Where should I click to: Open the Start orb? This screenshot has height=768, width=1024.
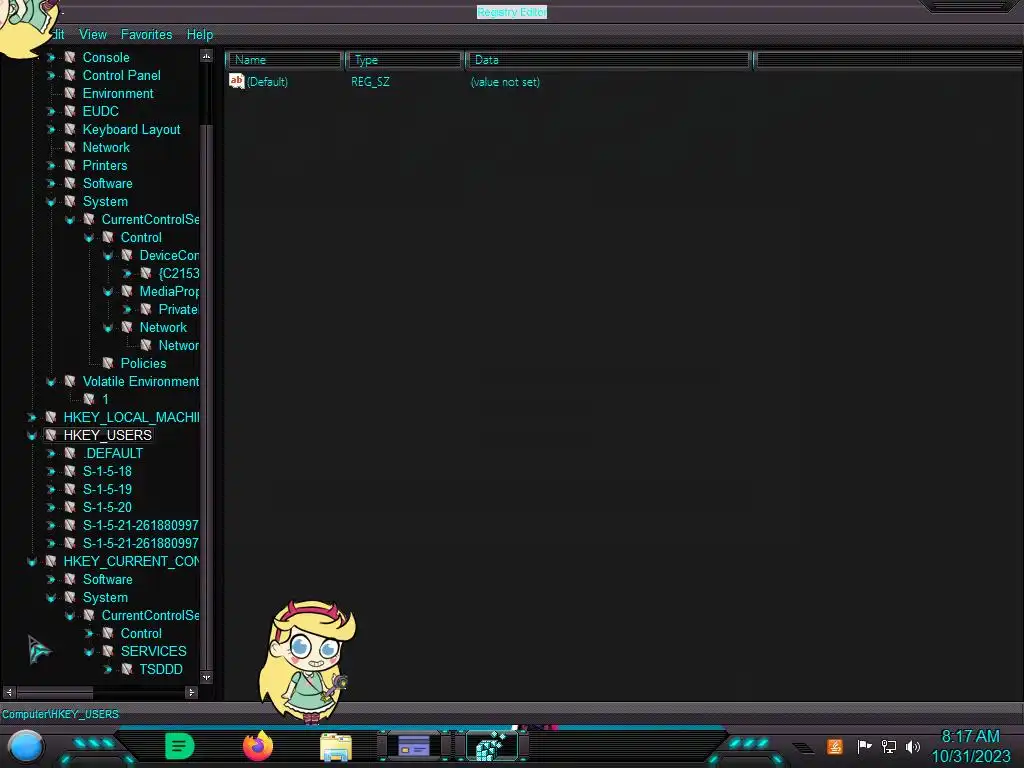coord(25,746)
